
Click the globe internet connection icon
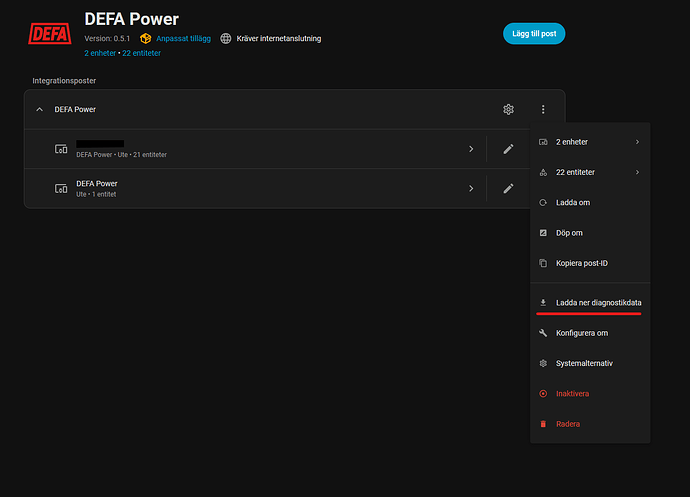[x=226, y=39]
